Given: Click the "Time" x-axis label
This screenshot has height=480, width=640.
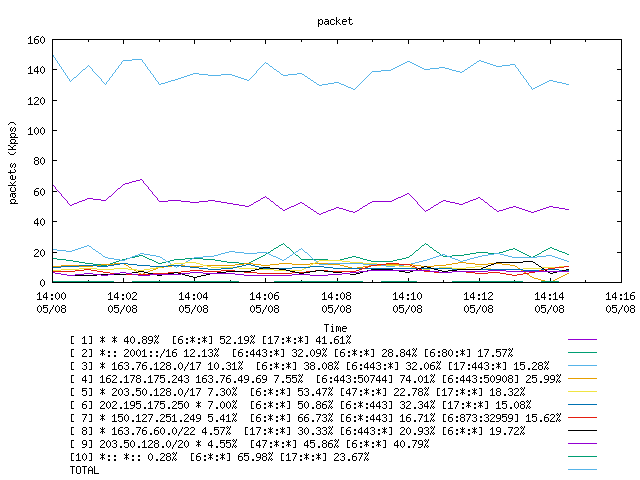Looking at the screenshot, I should pyautogui.click(x=336, y=328).
